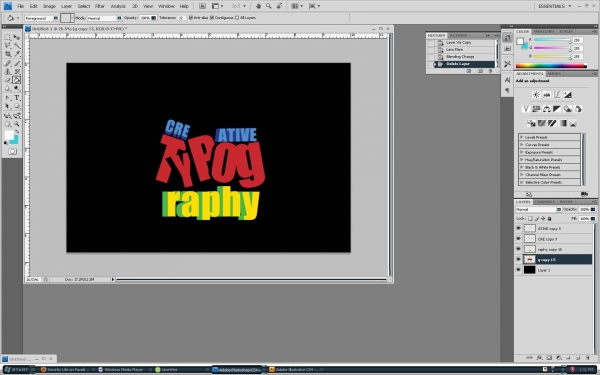Add layer style fx icon
The height and width of the screenshot is (375, 600).
(539, 358)
